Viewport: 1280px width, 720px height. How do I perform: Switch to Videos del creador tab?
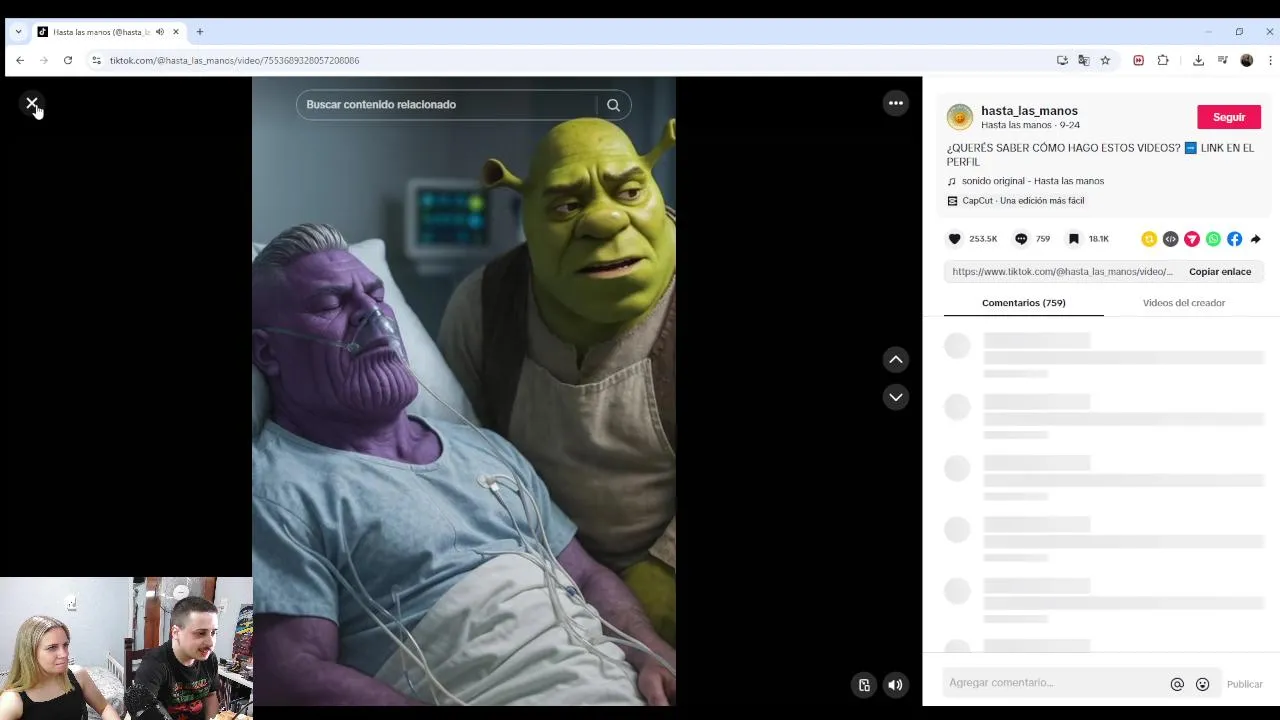pos(1184,303)
